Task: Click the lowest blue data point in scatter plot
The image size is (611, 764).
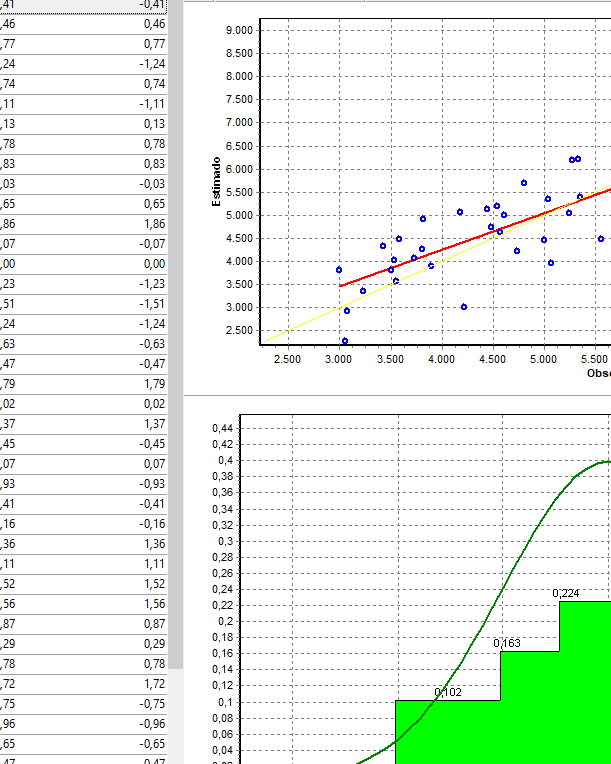Action: [x=345, y=341]
